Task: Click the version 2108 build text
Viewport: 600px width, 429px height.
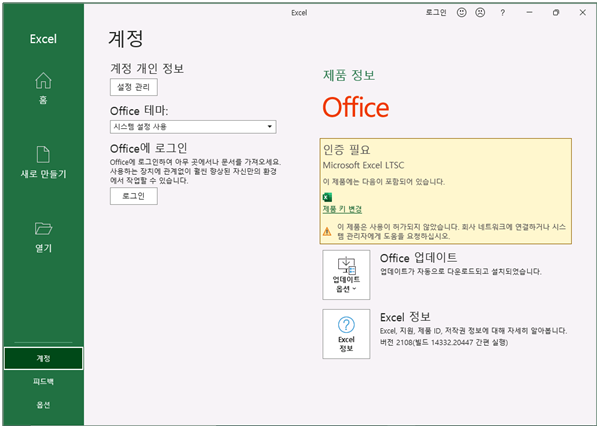Action: (x=444, y=342)
